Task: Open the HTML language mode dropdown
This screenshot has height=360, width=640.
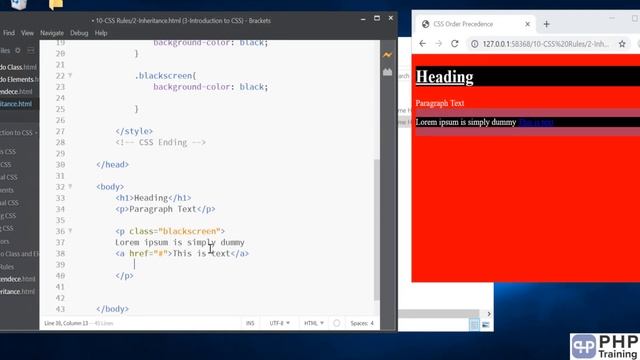Action: (313, 323)
